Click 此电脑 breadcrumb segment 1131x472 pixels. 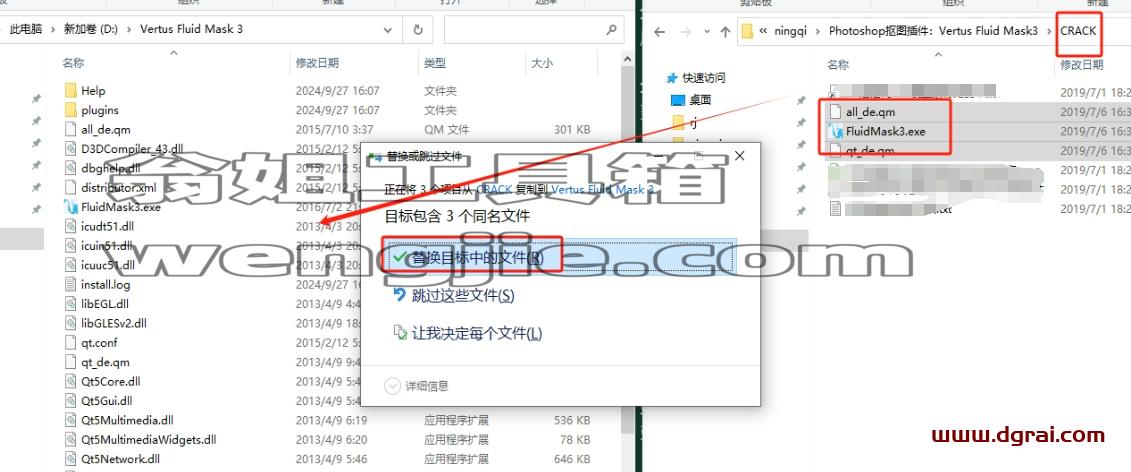25,30
